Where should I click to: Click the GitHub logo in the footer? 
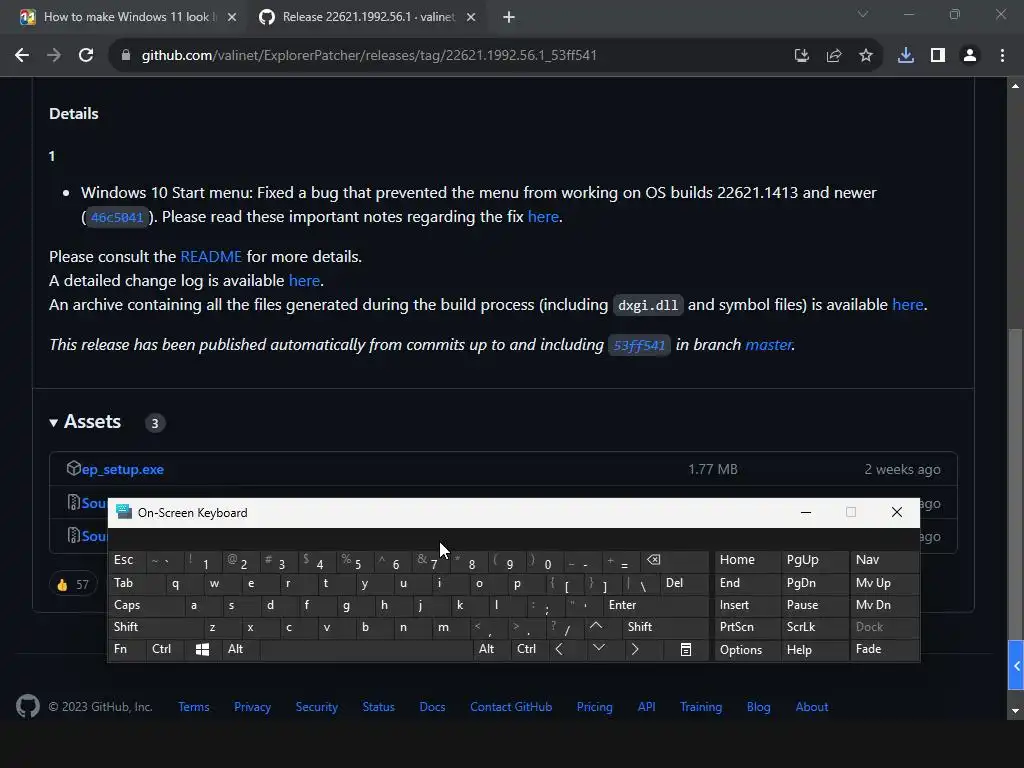coord(28,707)
